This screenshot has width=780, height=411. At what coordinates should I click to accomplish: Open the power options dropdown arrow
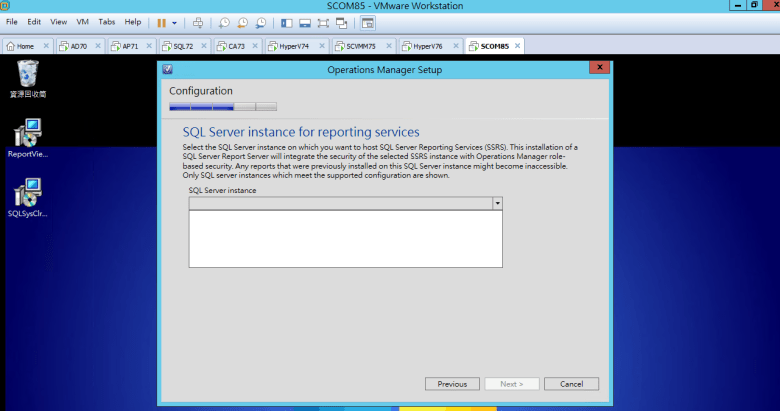pos(175,22)
